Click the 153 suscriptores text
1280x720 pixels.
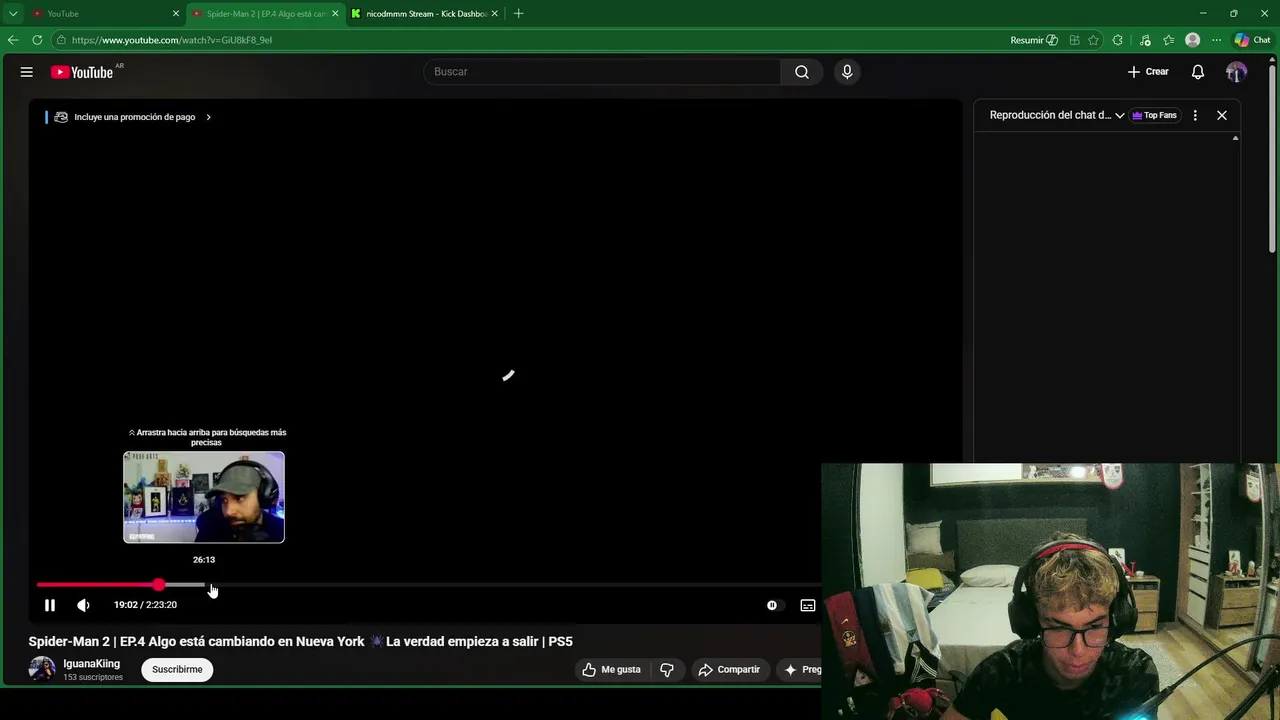point(93,678)
